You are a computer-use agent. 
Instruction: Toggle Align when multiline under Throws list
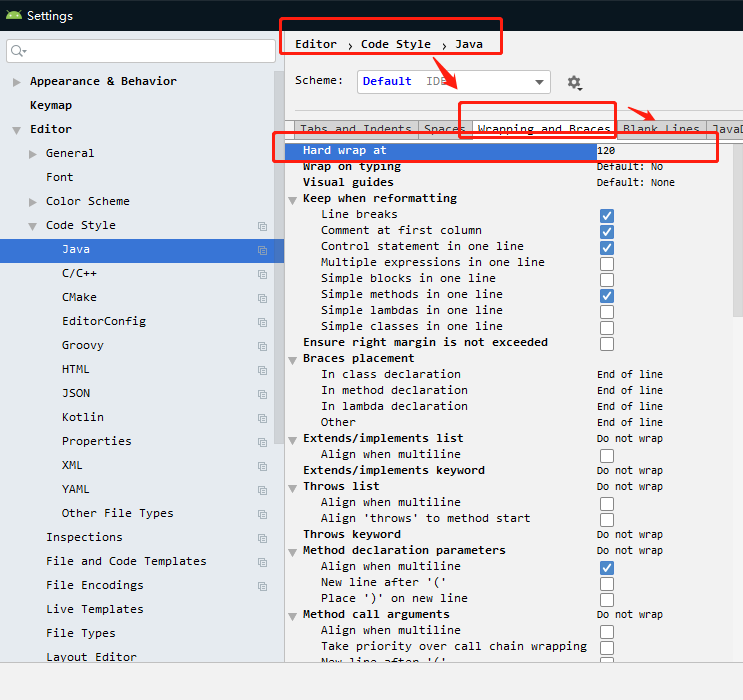click(x=607, y=504)
